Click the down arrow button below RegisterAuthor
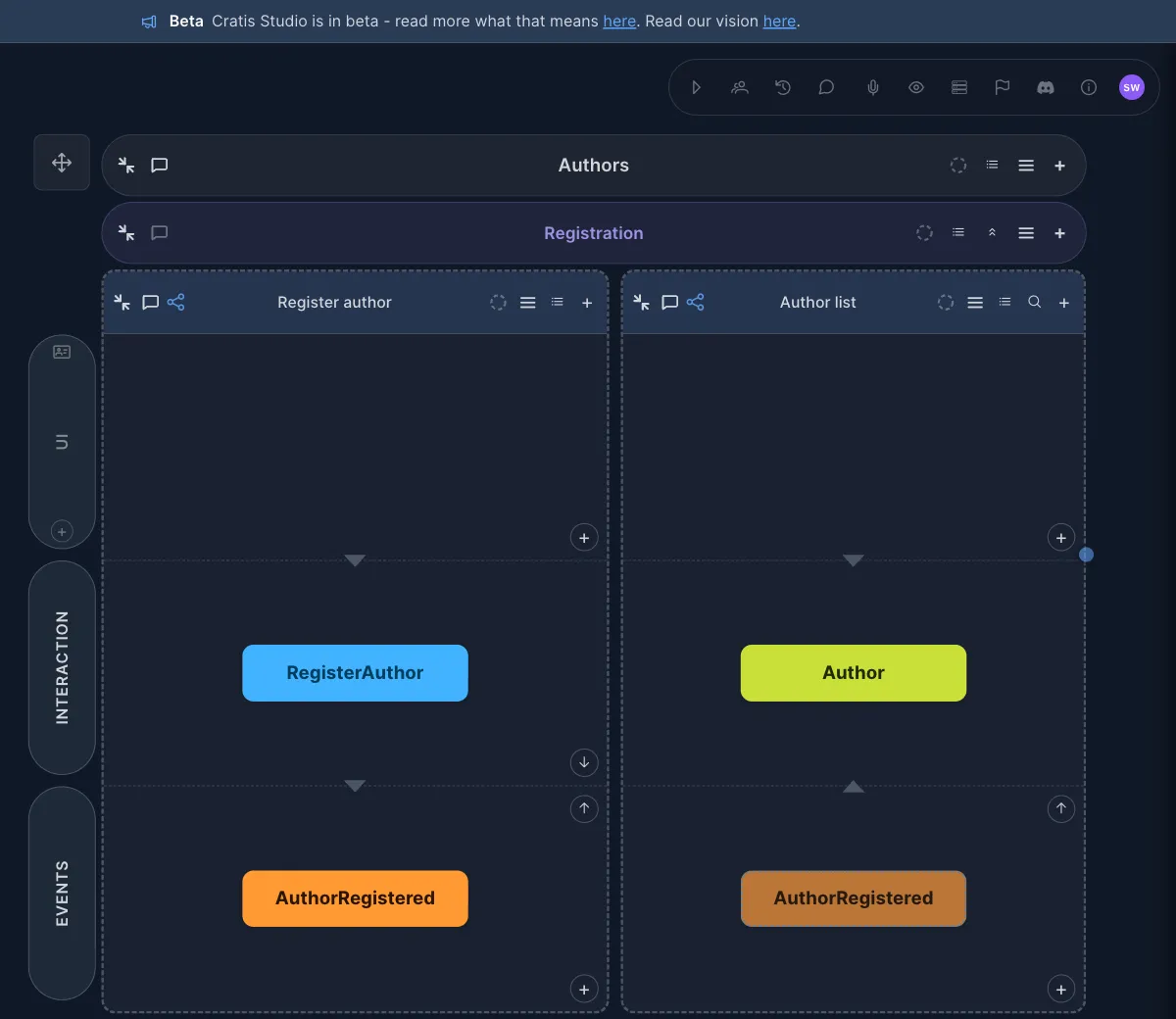This screenshot has height=1019, width=1176. [584, 762]
